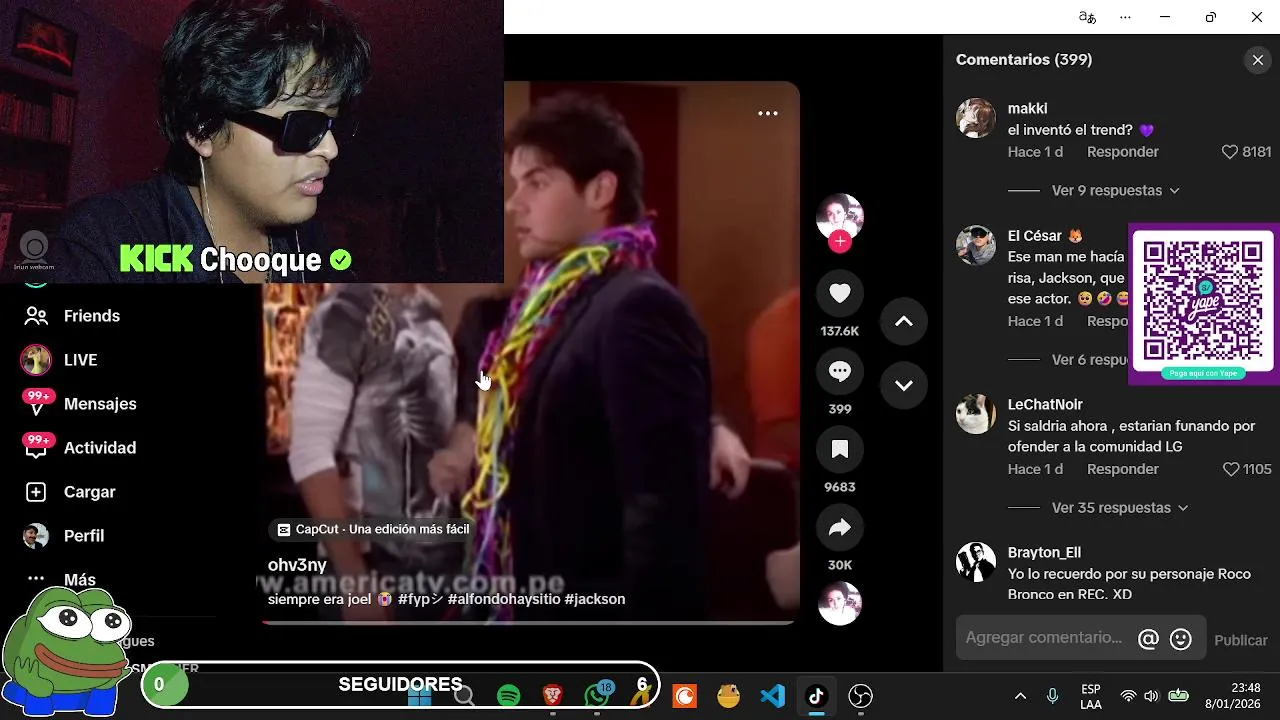Open volume control in tray
This screenshot has width=1280, height=720.
tap(1151, 696)
